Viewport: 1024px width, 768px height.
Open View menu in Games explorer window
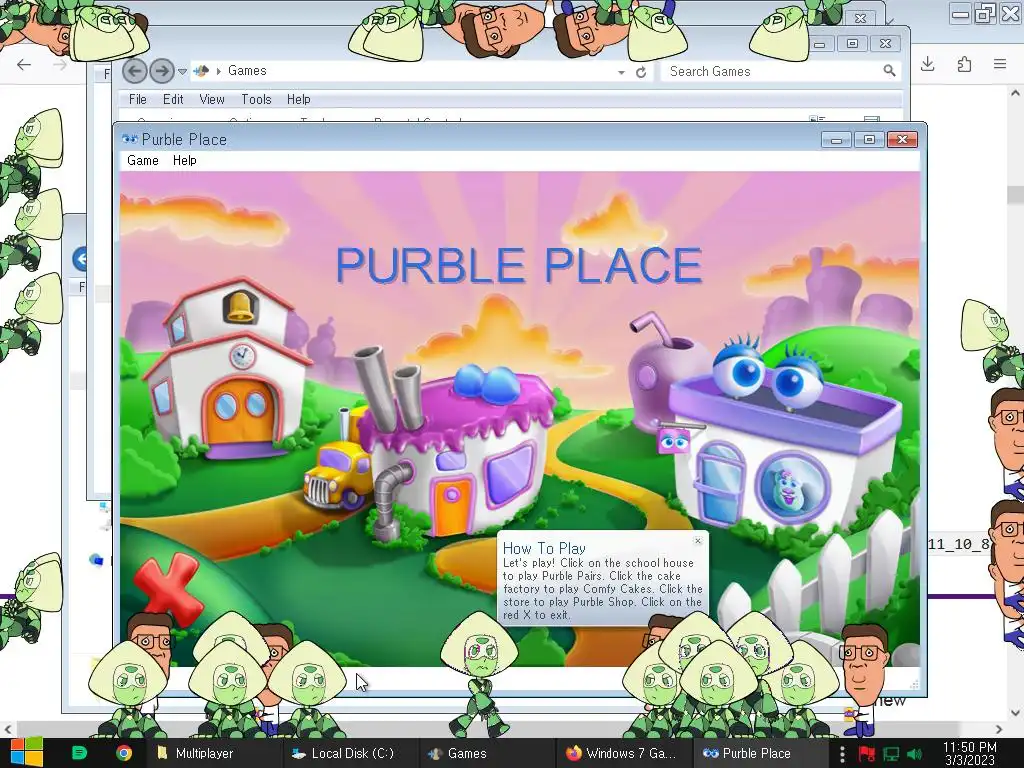212,99
